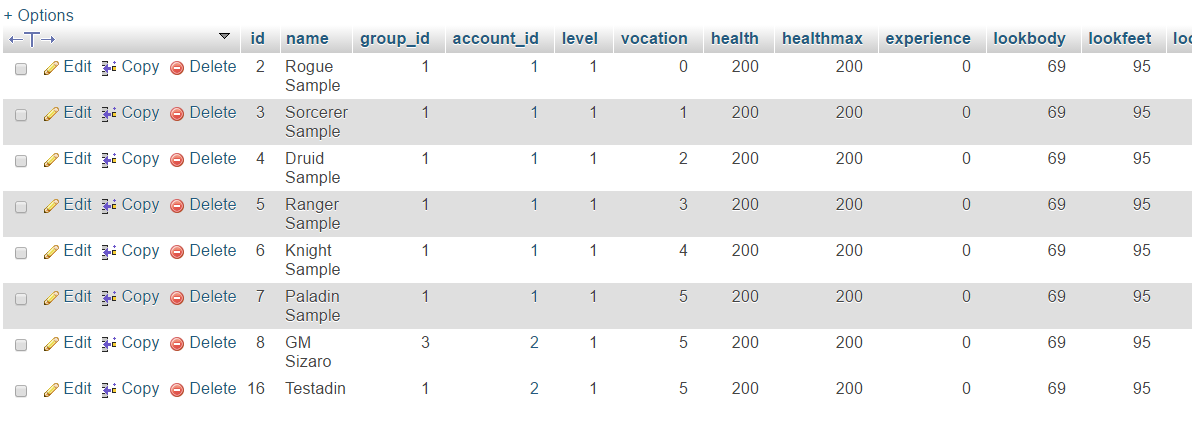Tick the checkbox for Rogue Sample row
The height and width of the screenshot is (423, 1192).
[21, 68]
